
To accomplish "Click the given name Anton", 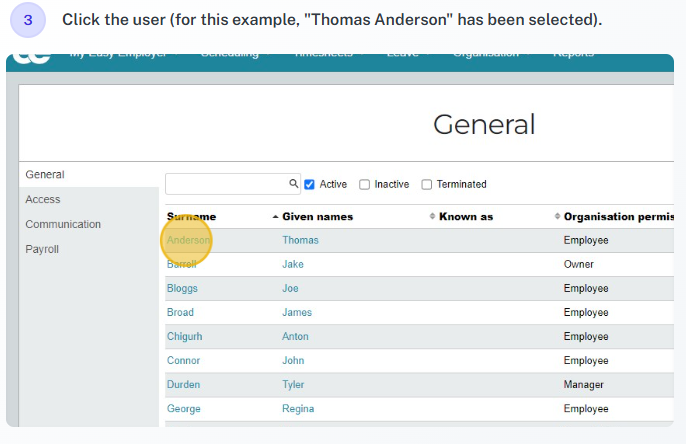I will (x=295, y=336).
